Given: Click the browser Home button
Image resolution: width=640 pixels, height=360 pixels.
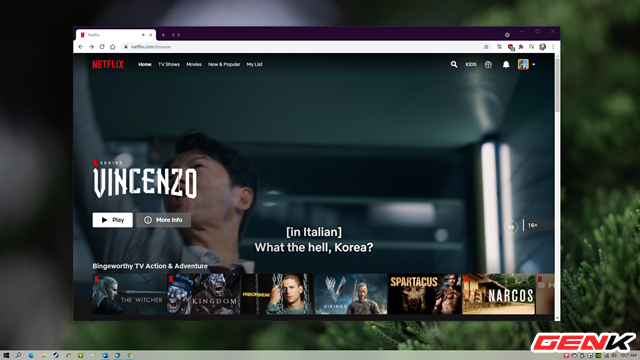Looking at the screenshot, I should pyautogui.click(x=113, y=47).
